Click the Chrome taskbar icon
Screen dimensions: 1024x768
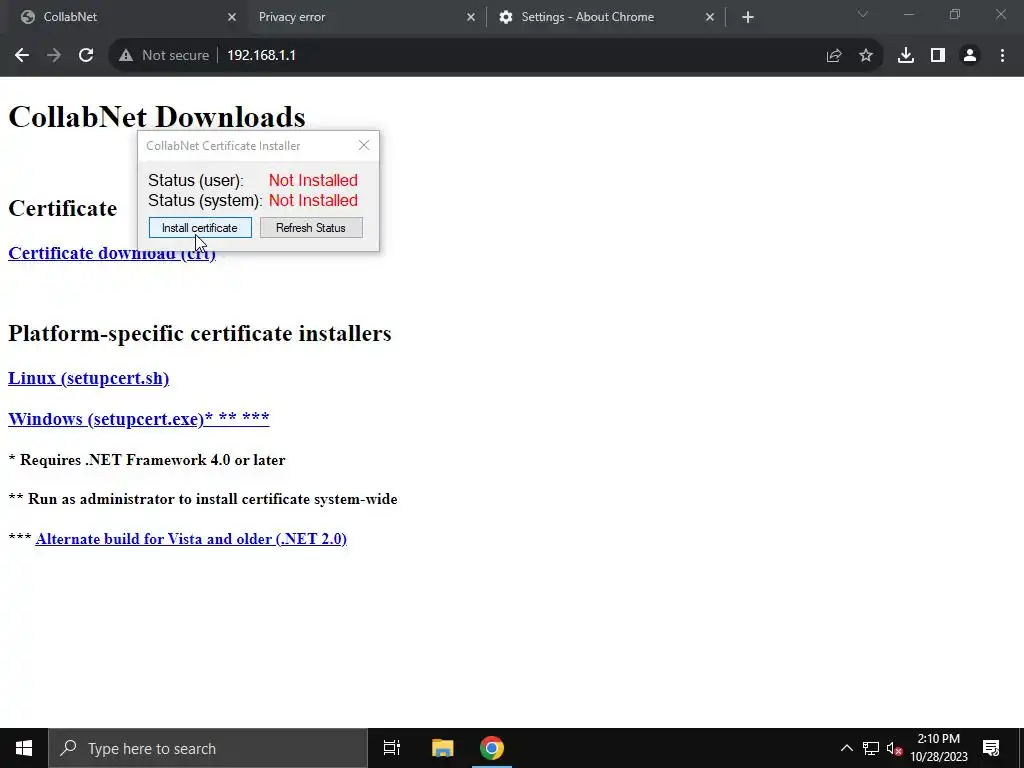tap(492, 748)
